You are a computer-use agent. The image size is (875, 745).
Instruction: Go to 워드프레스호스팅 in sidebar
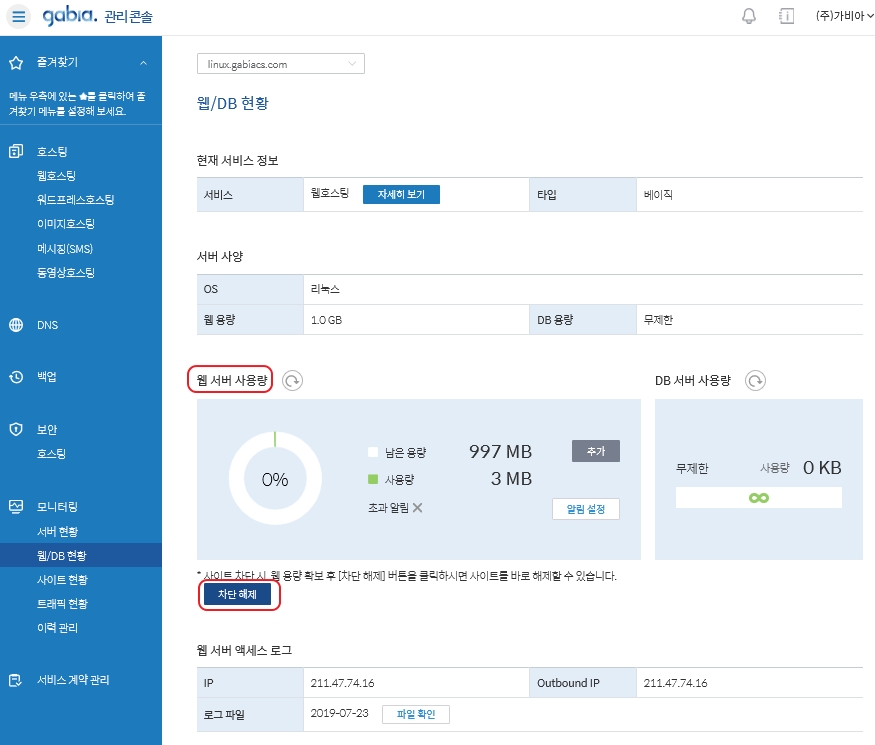[x=75, y=199]
